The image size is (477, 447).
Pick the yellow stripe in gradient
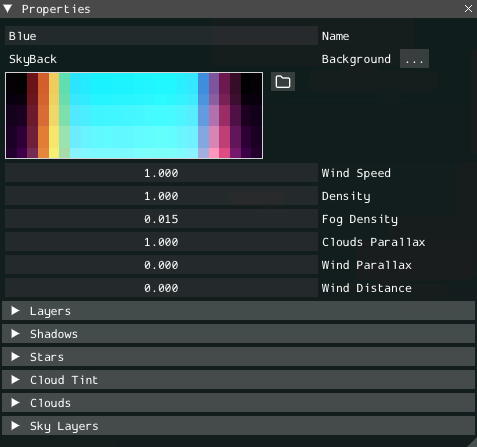coord(54,115)
